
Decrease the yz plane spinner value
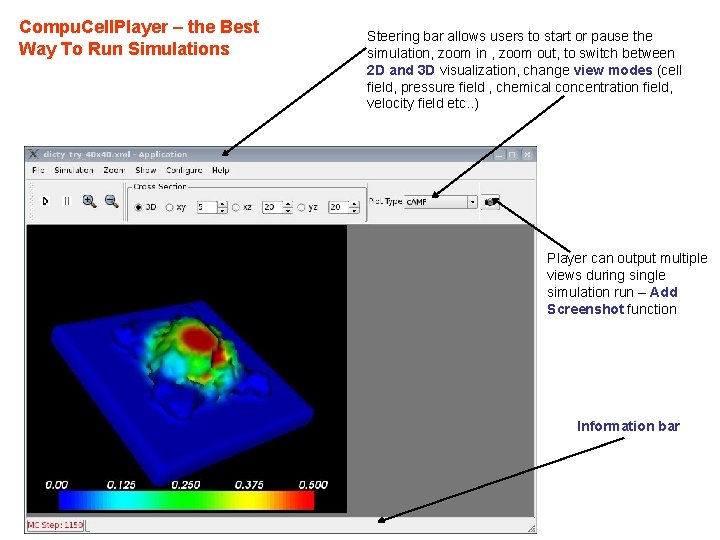click(x=354, y=210)
